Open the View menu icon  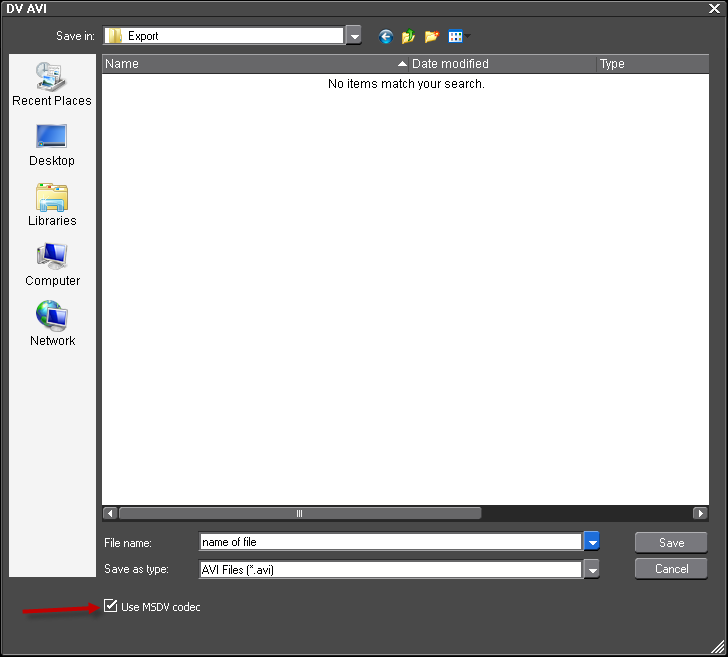coord(458,36)
